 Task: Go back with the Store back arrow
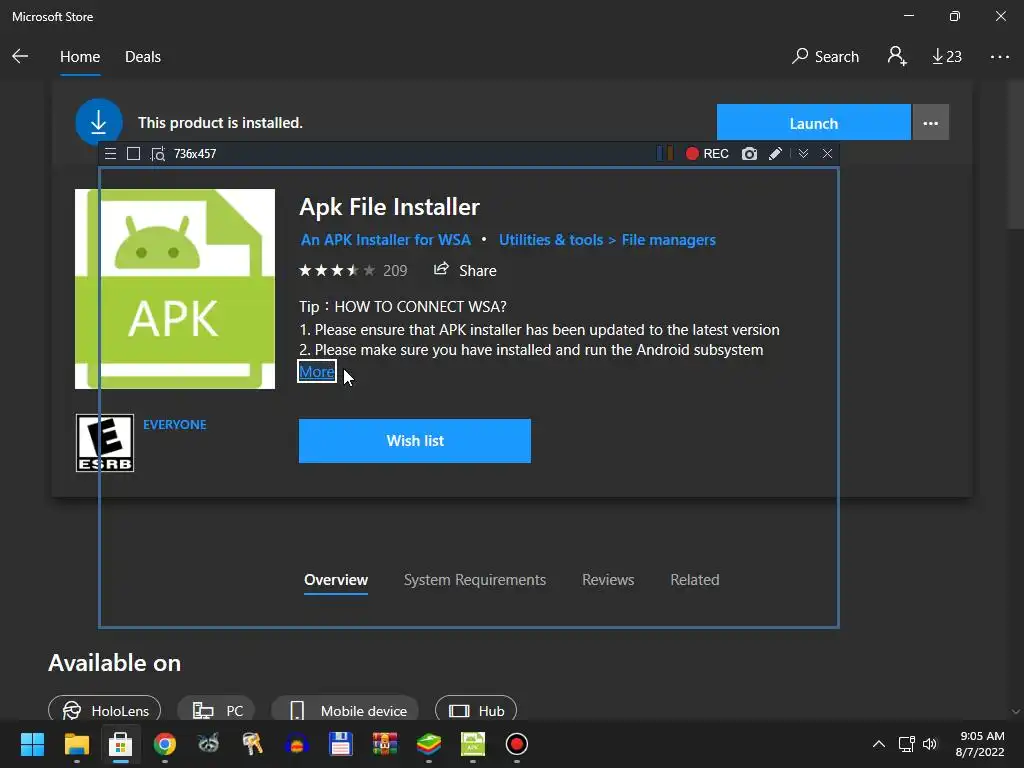20,56
